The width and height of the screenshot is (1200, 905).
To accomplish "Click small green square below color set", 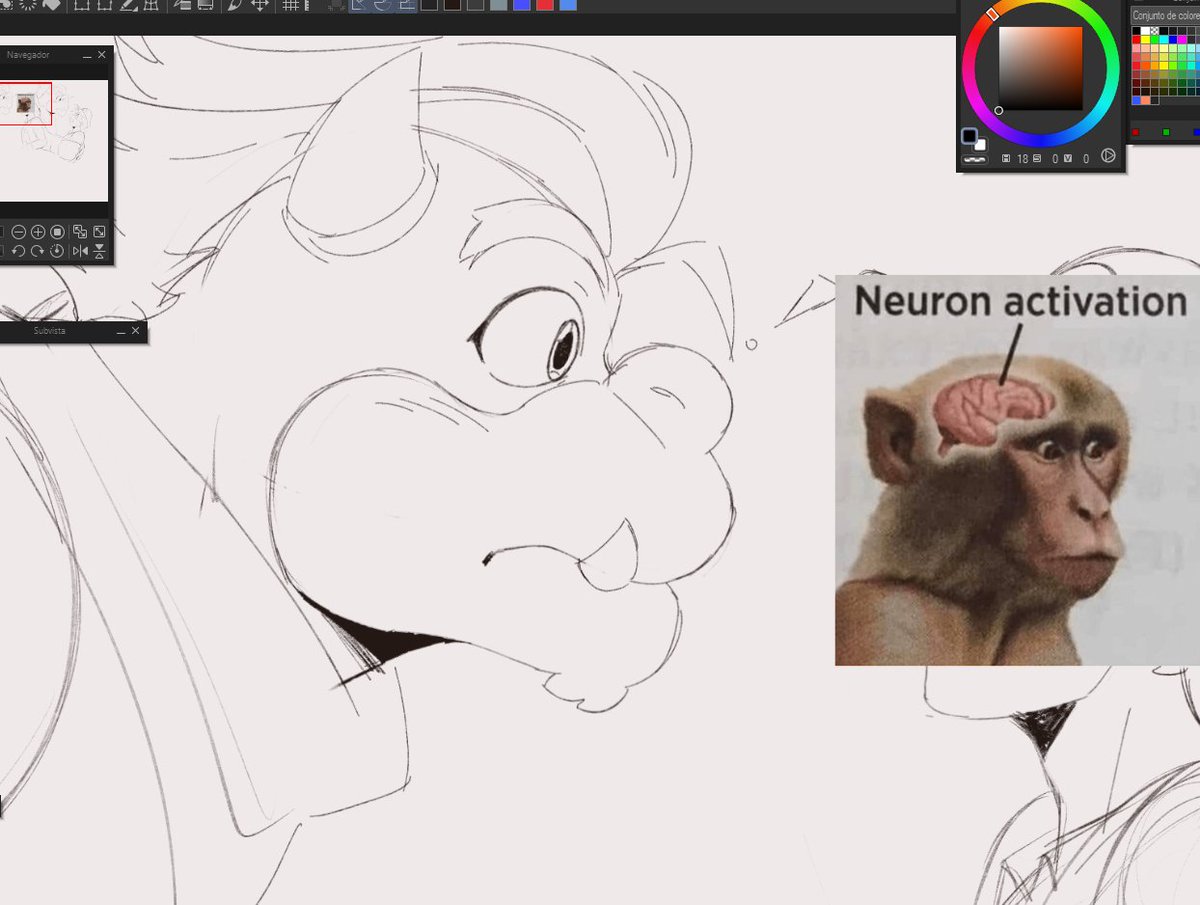I will click(1166, 132).
